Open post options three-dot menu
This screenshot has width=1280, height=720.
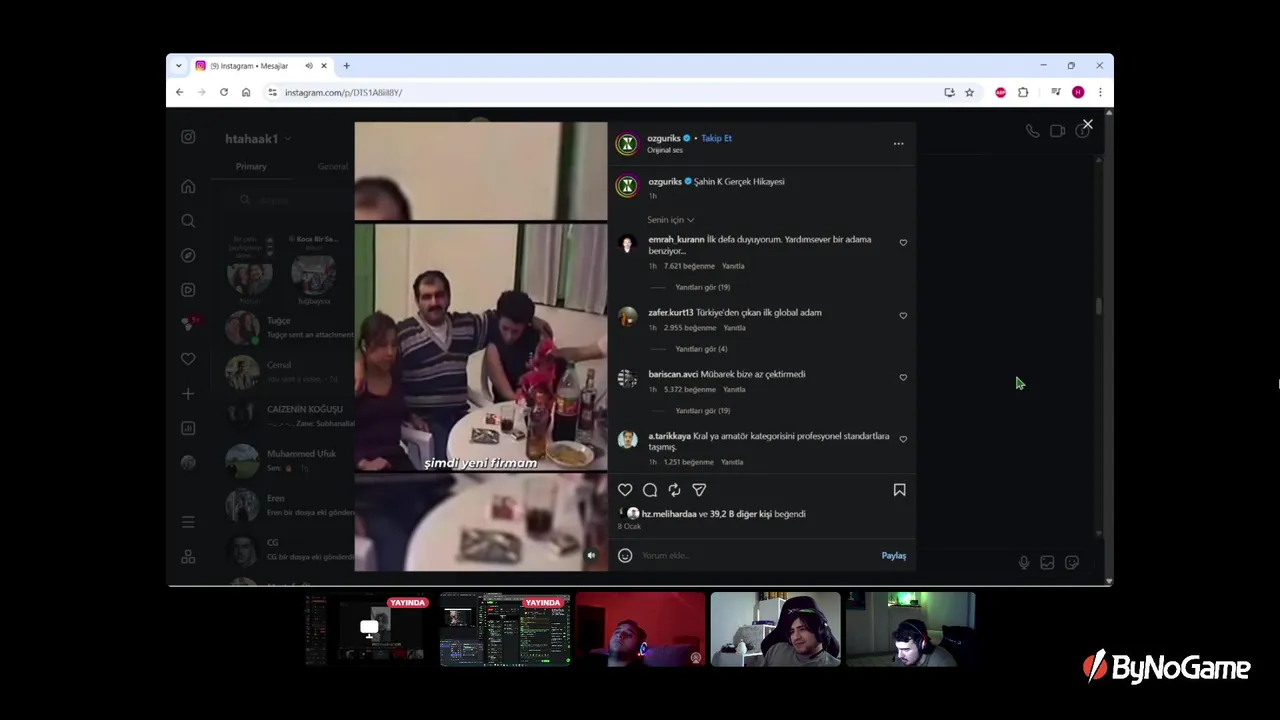pyautogui.click(x=898, y=144)
